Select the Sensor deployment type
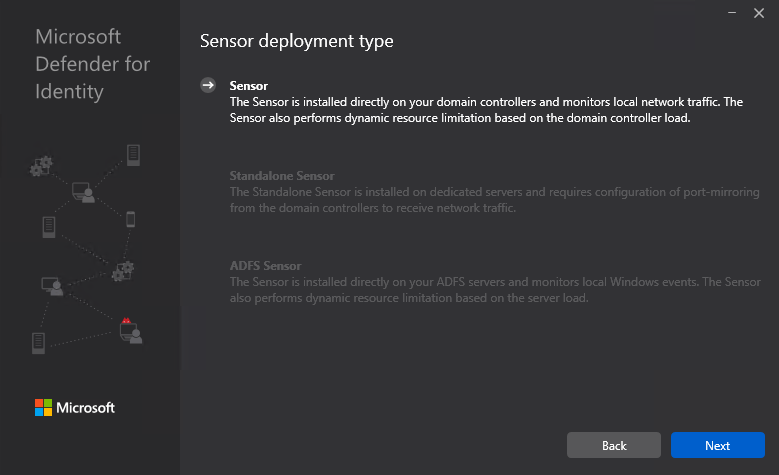Viewport: 779px width, 475px height. pos(249,86)
